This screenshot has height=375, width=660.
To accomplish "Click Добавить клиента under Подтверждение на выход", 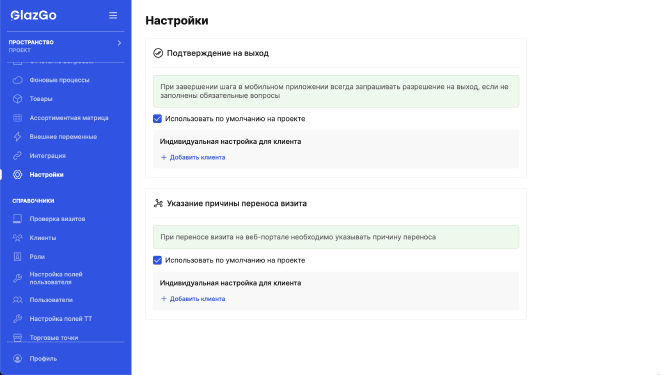I will (193, 157).
